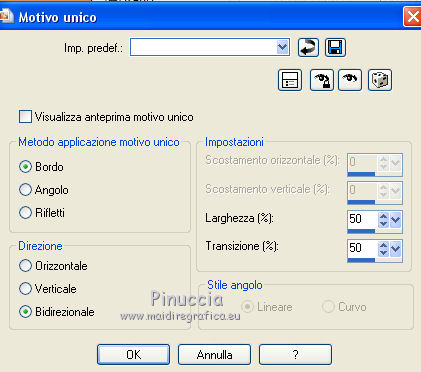Screen dimensions: 421x372
Task: Click the Larghezza spinner arrows
Action: (x=383, y=220)
